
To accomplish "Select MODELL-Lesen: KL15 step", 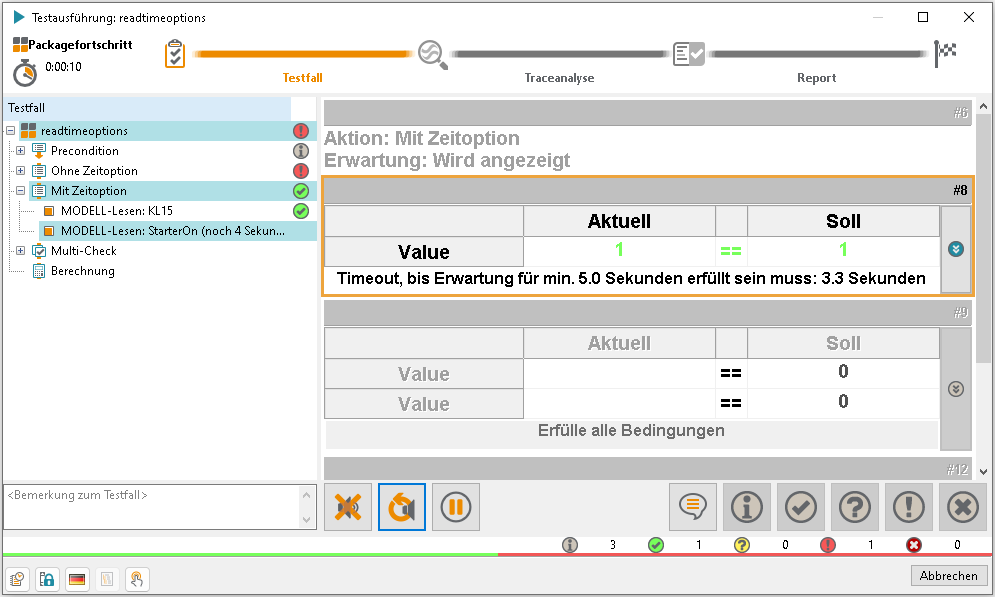I will pyautogui.click(x=117, y=211).
